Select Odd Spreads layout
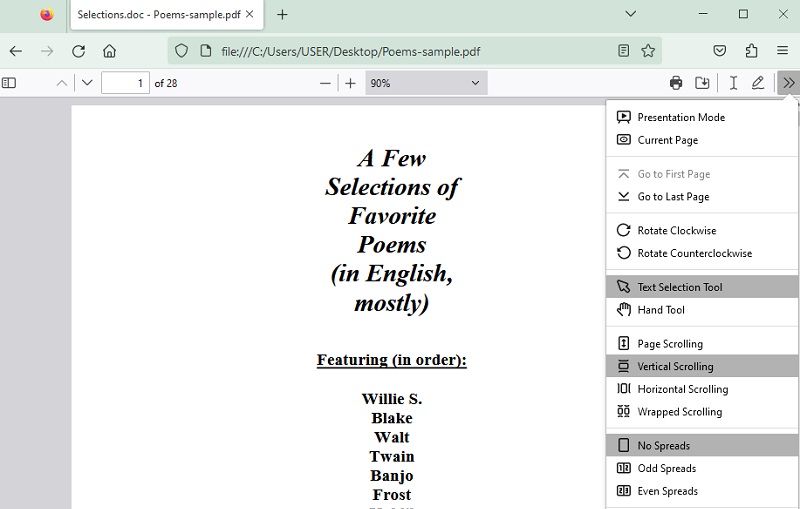Screen dimensions: 800x509 [x=702, y=468]
